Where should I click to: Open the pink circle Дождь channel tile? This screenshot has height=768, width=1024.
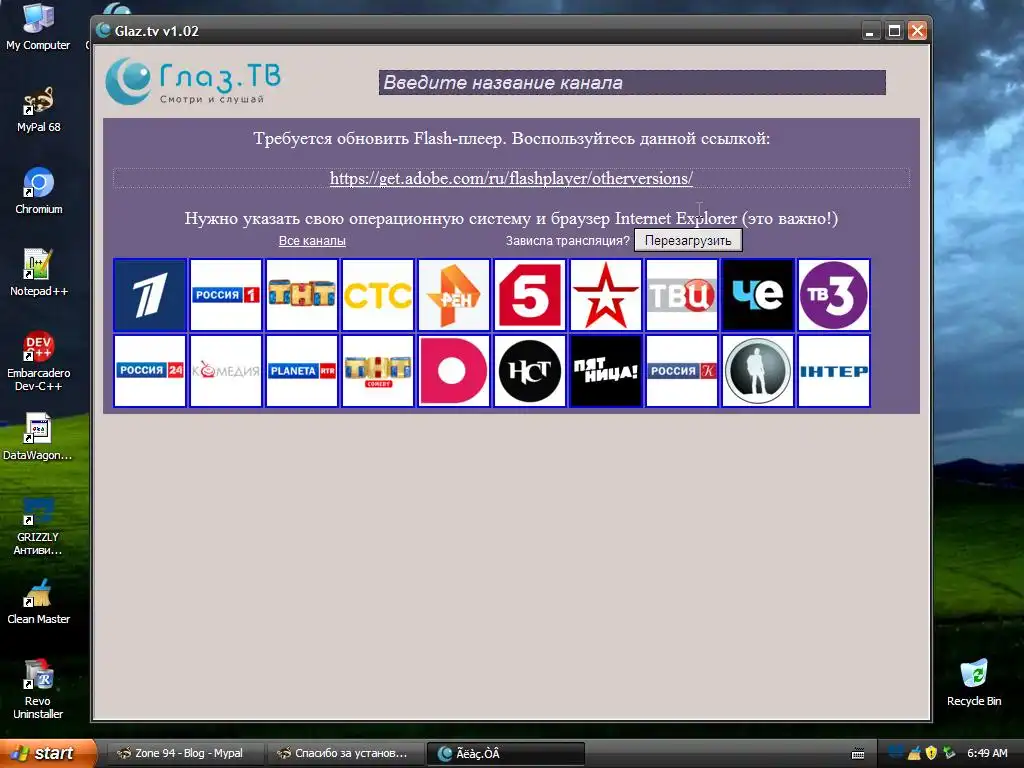coord(454,371)
